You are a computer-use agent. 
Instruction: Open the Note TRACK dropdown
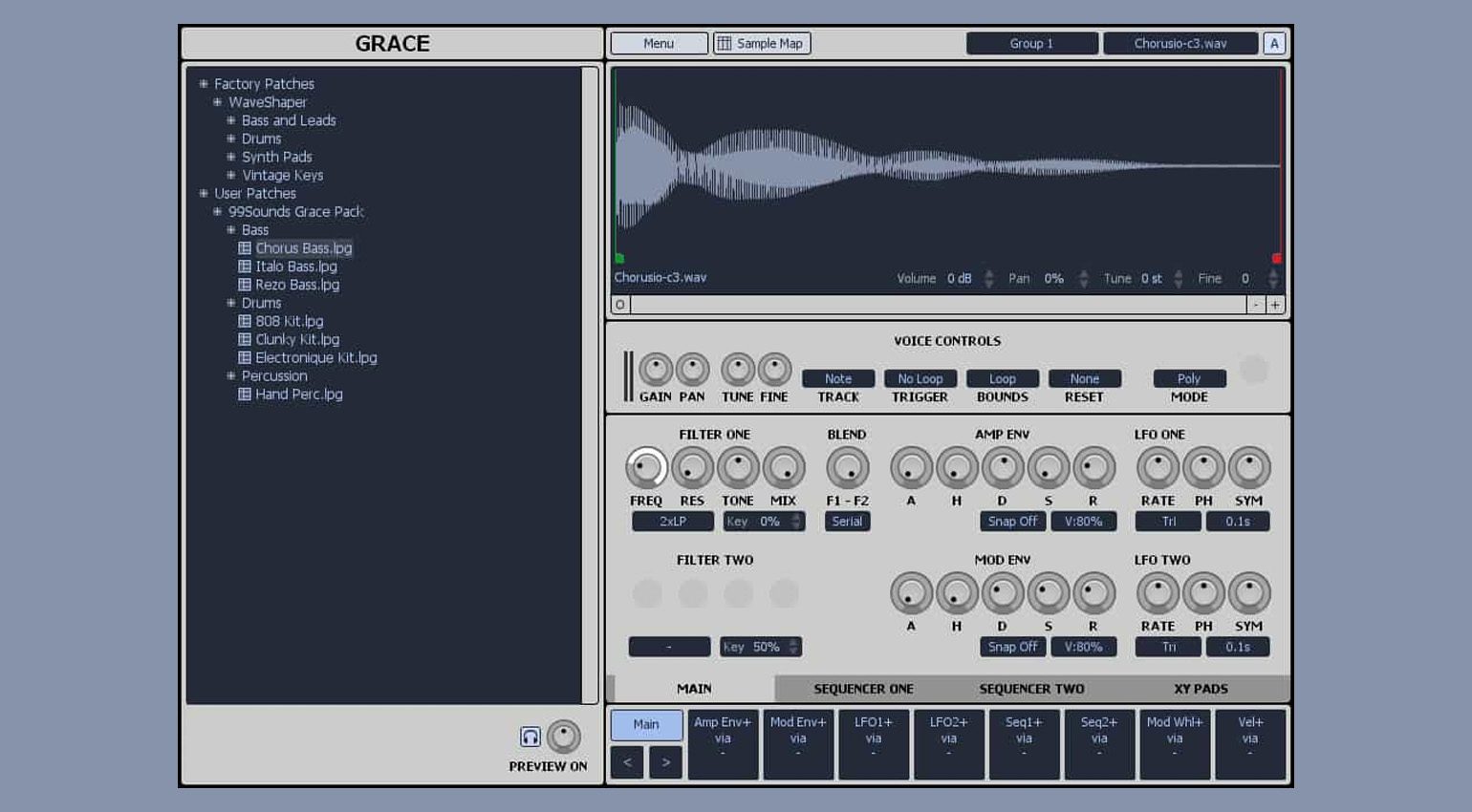(x=838, y=378)
